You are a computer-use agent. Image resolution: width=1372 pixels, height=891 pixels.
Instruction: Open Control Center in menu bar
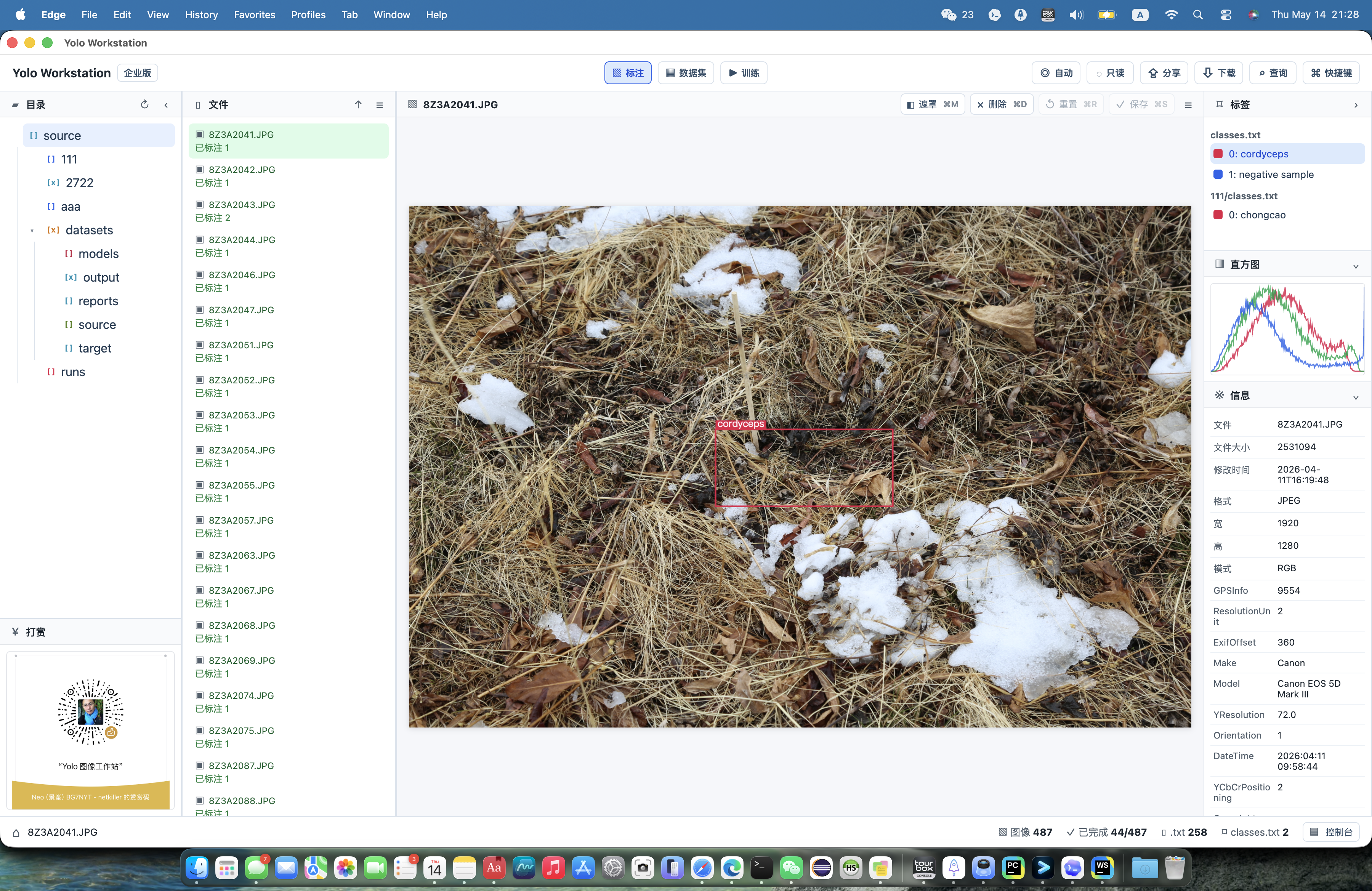tap(1226, 14)
